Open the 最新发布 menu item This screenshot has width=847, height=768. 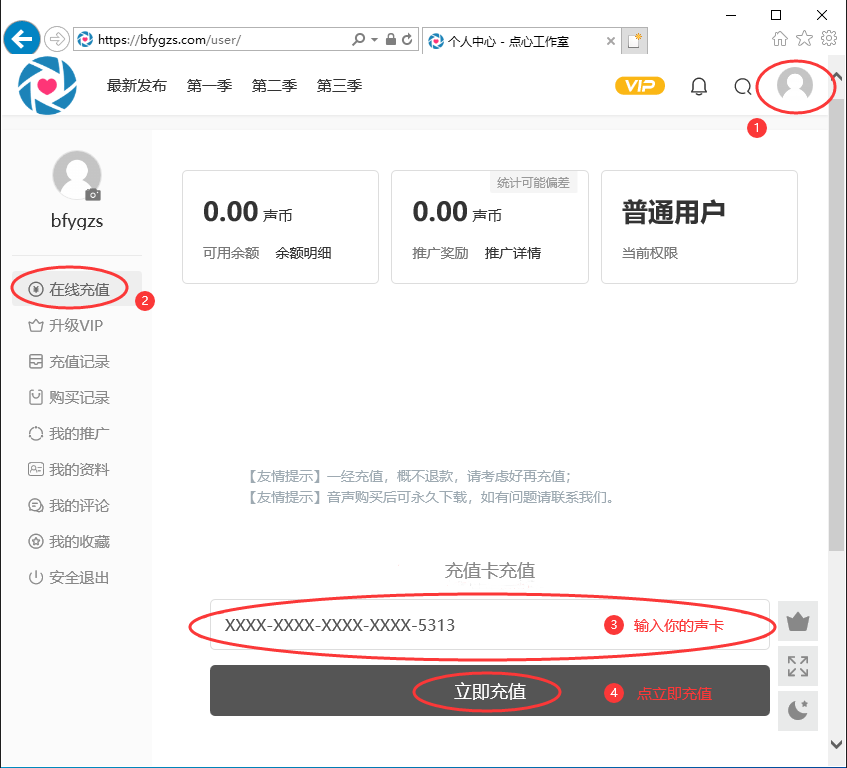pyautogui.click(x=136, y=86)
